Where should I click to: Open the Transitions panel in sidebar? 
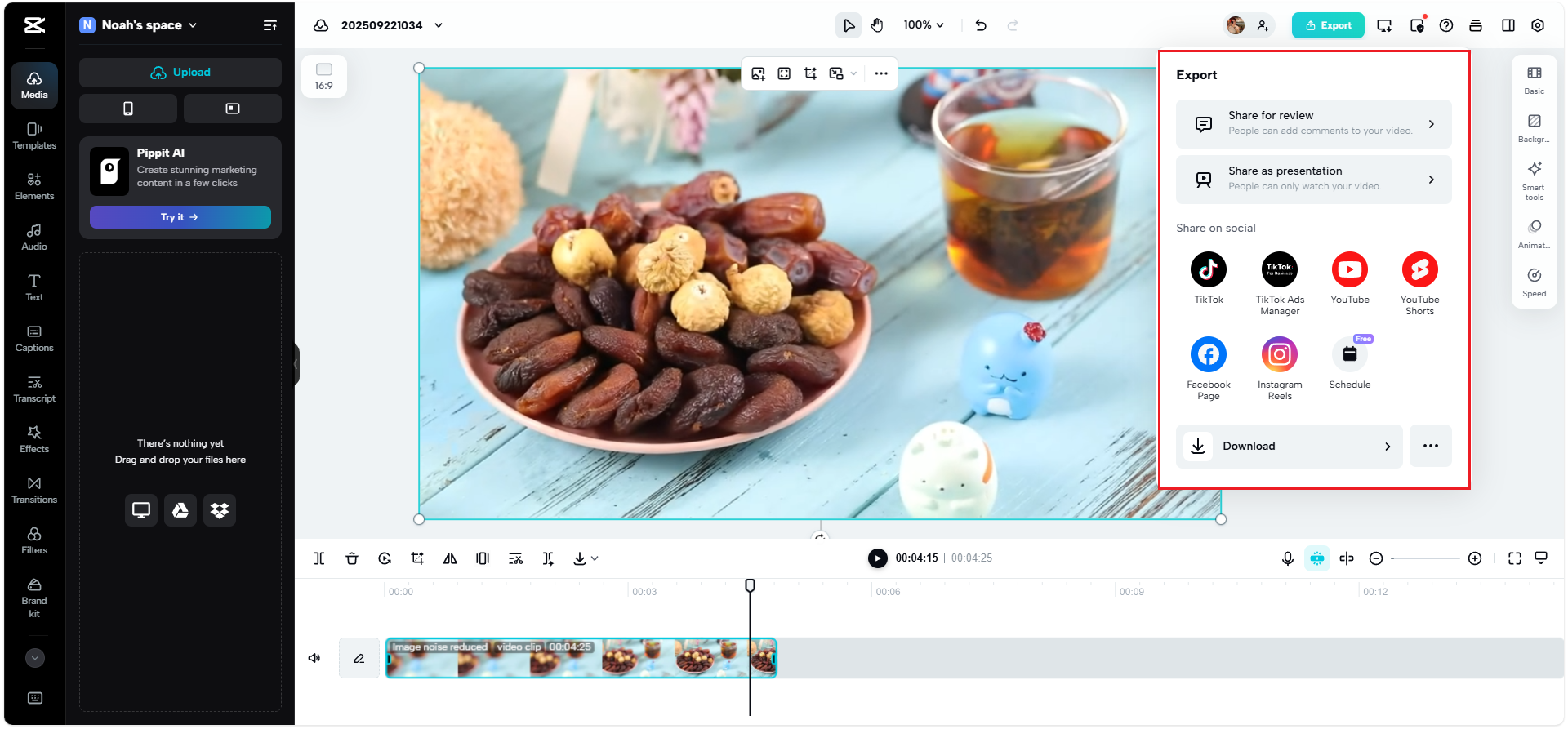click(x=34, y=490)
